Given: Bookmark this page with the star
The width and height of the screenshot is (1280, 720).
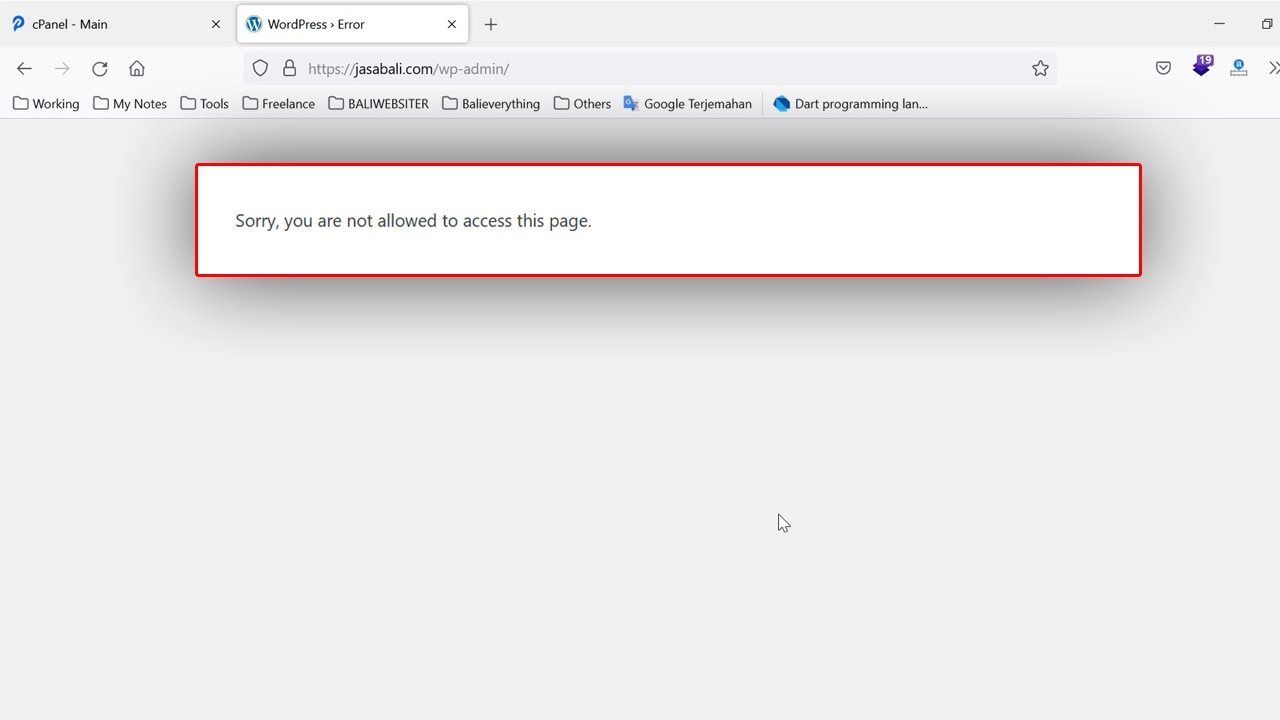Looking at the screenshot, I should point(1040,68).
